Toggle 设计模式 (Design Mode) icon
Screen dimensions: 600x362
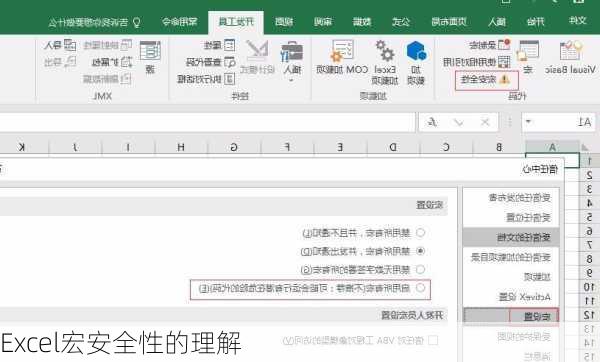click(257, 51)
